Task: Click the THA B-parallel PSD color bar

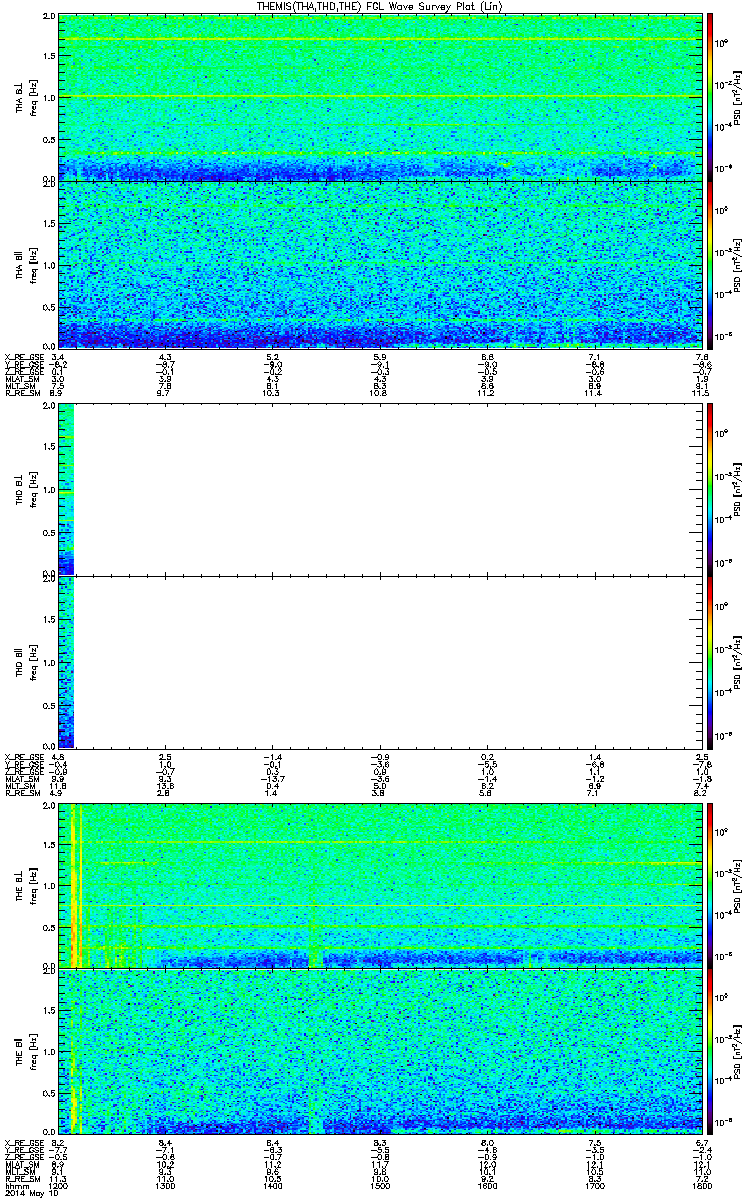Action: (709, 264)
